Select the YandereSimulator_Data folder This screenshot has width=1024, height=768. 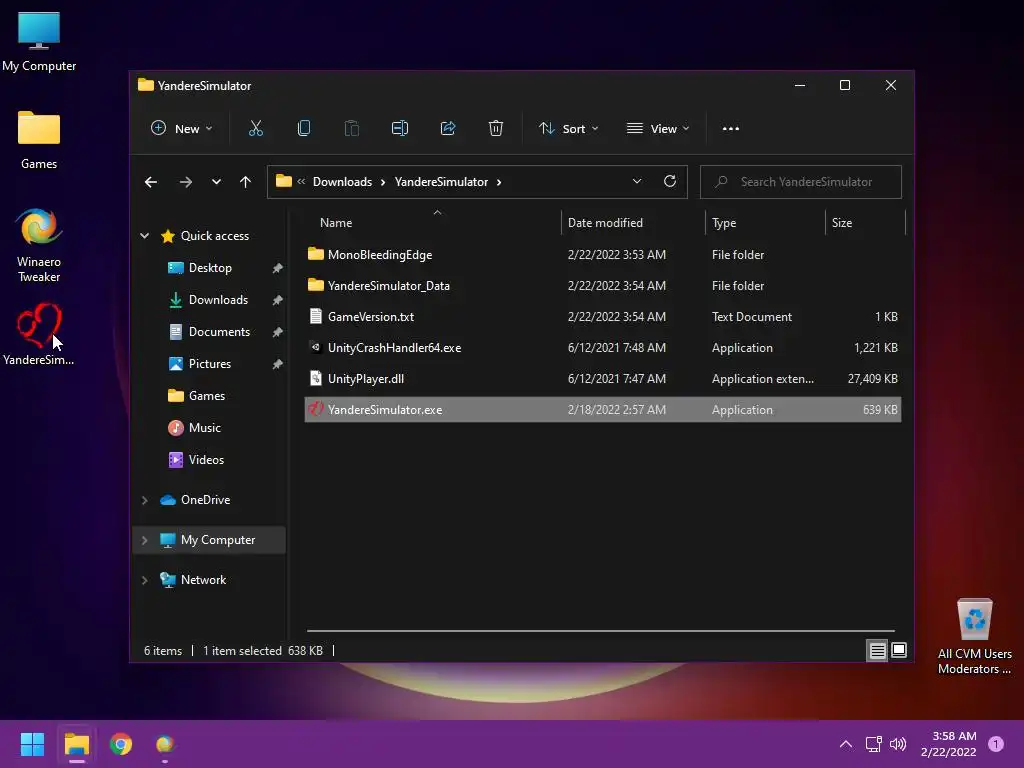pyautogui.click(x=603, y=285)
